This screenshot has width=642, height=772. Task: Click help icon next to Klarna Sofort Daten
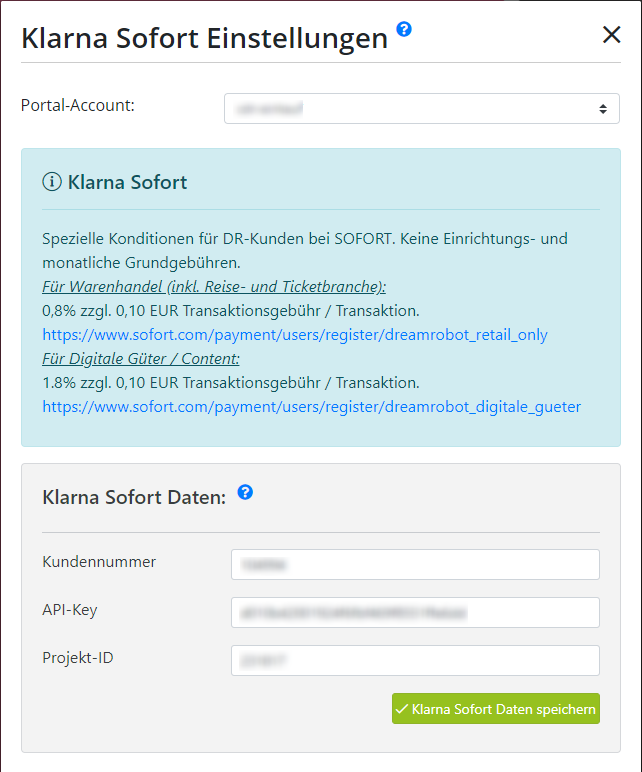point(245,492)
